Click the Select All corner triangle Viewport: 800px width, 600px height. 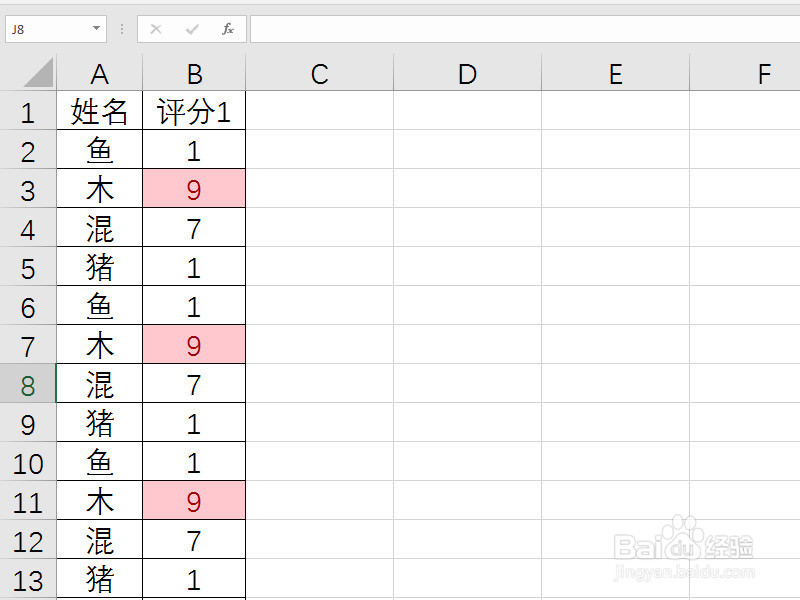pos(38,72)
